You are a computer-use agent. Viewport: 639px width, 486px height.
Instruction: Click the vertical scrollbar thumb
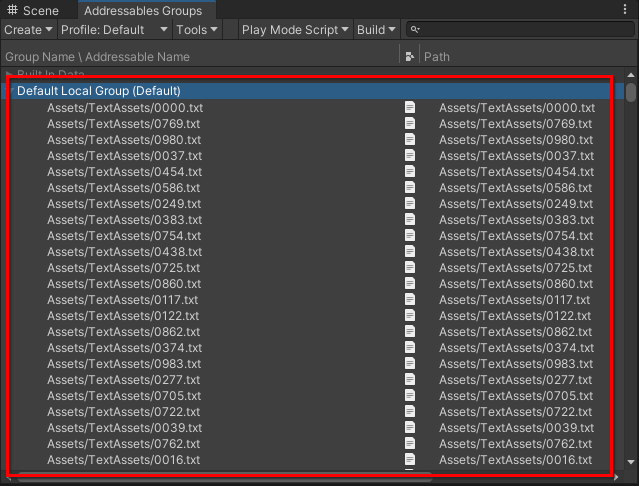[631, 92]
